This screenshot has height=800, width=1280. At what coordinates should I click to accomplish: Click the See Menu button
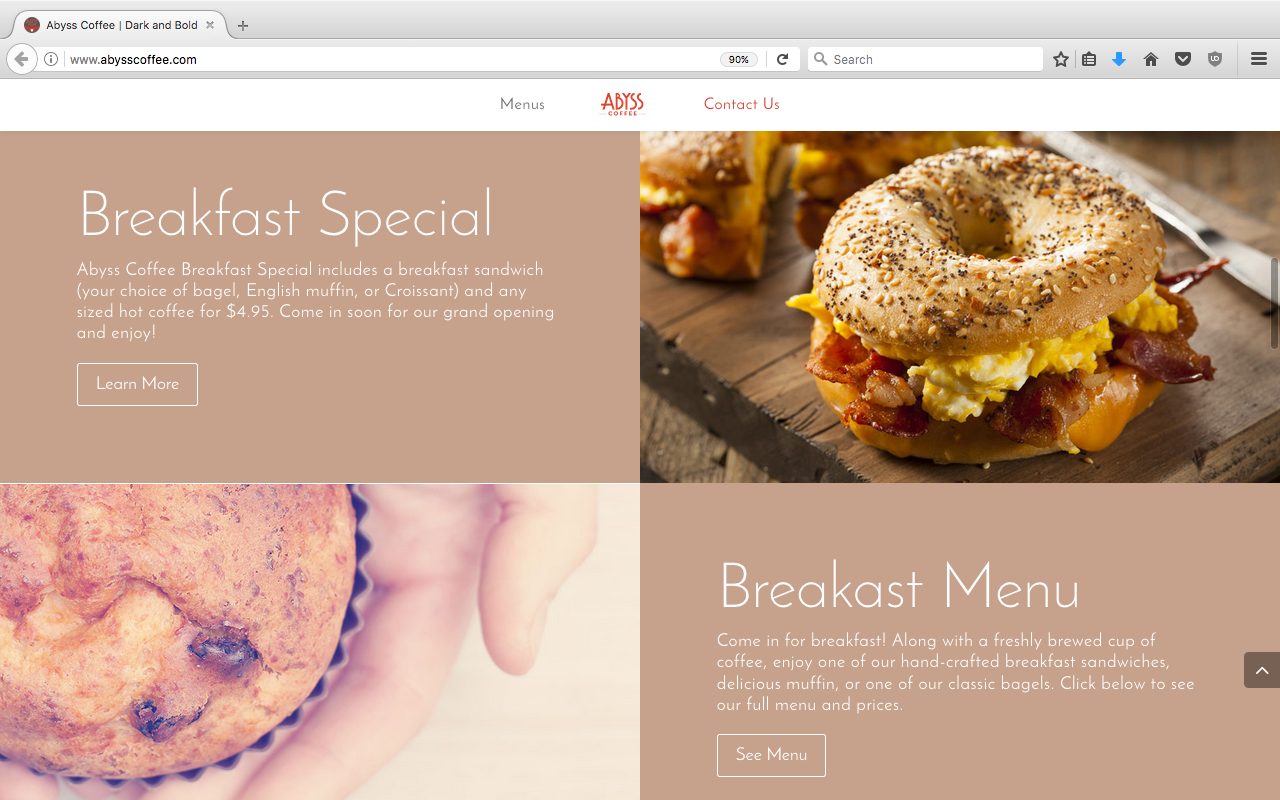[x=771, y=755]
